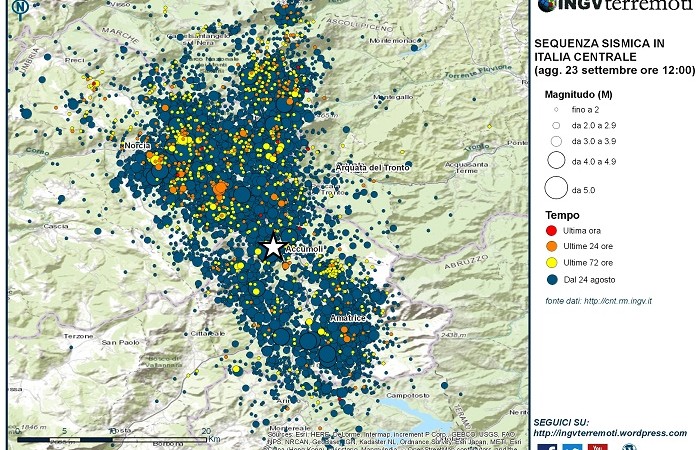Open the ingvterremoti.wordpress.com link
700x450 pixels.
610,432
